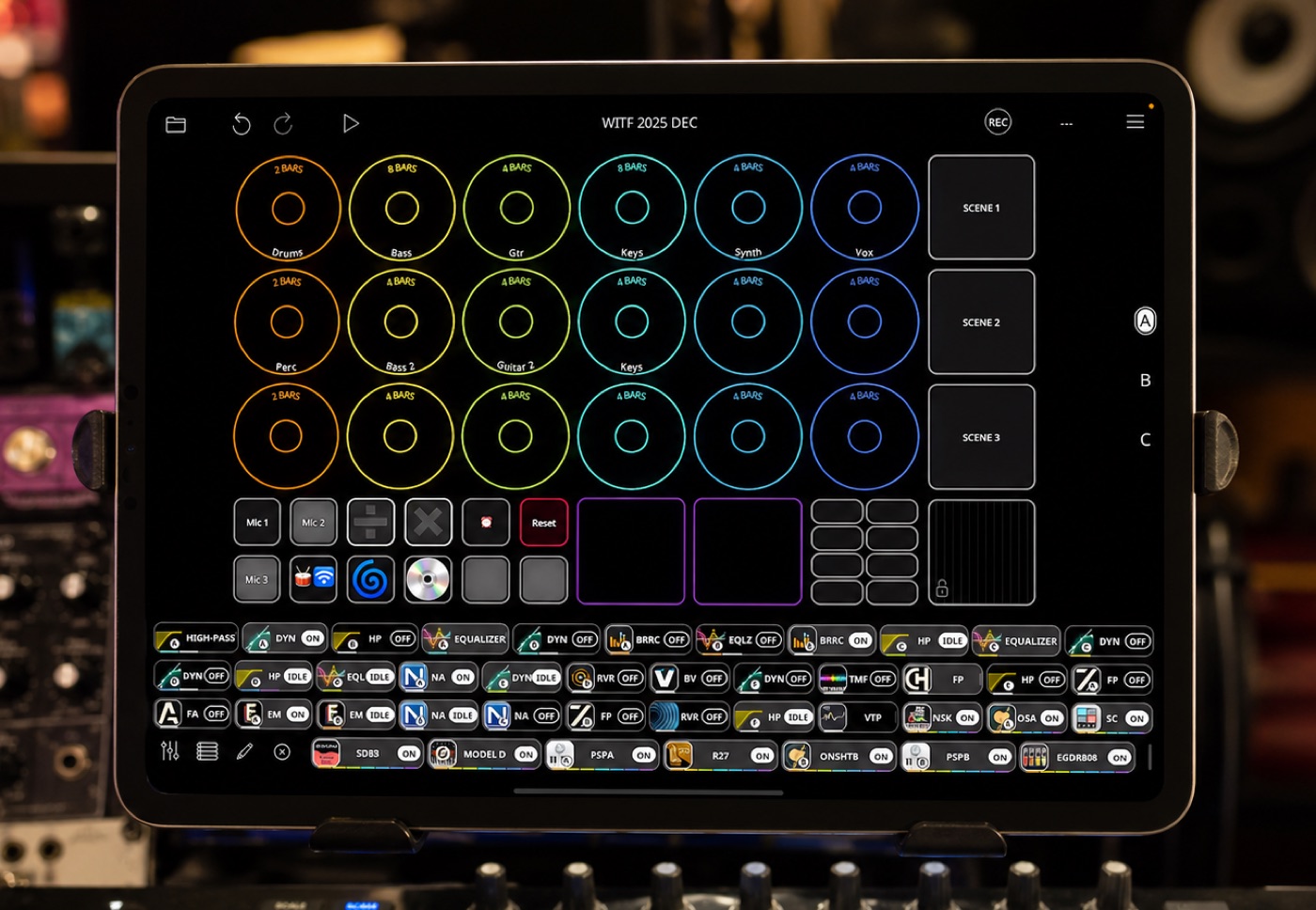Toggle the MODEL D ON switch
This screenshot has width=1316, height=910.
pyautogui.click(x=525, y=754)
